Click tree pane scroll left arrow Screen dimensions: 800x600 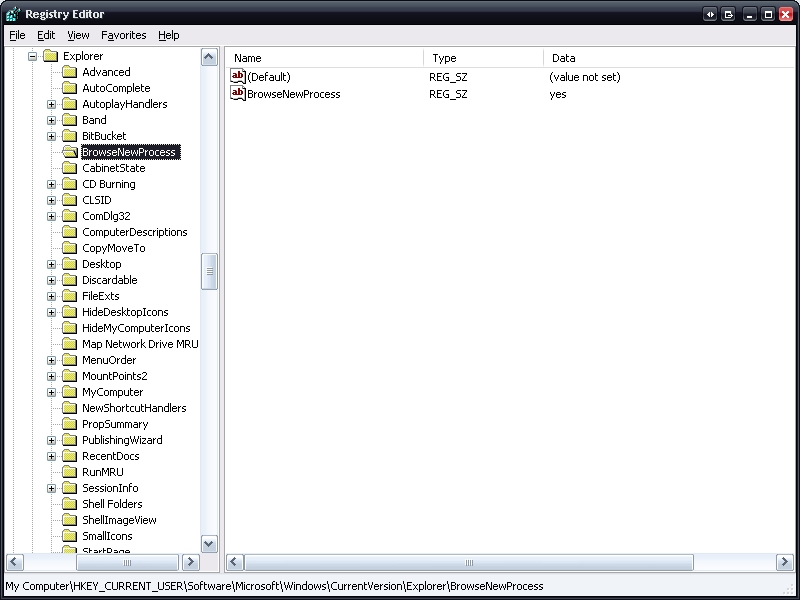coord(14,562)
